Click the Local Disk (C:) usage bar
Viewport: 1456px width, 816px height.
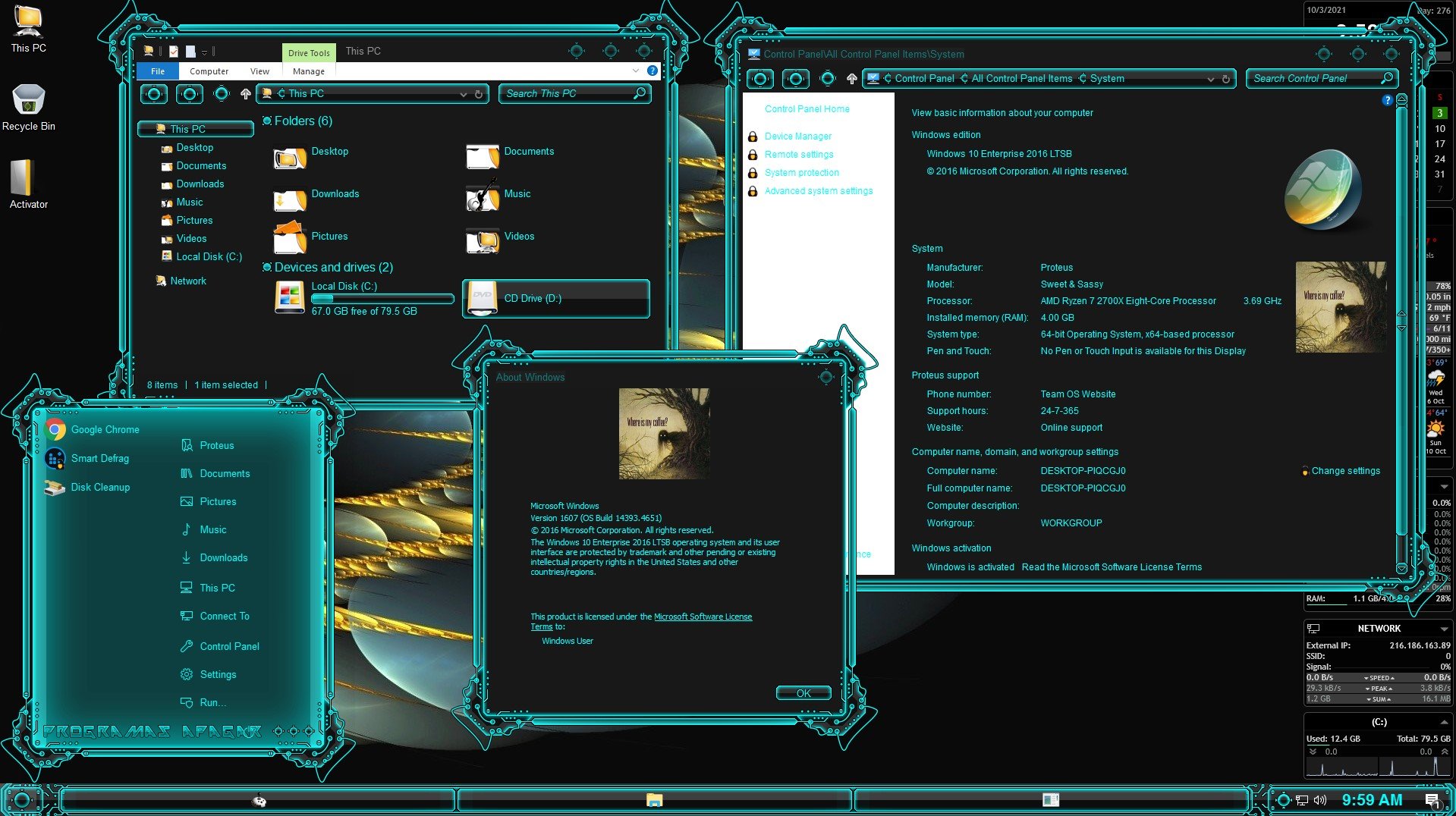coord(382,299)
